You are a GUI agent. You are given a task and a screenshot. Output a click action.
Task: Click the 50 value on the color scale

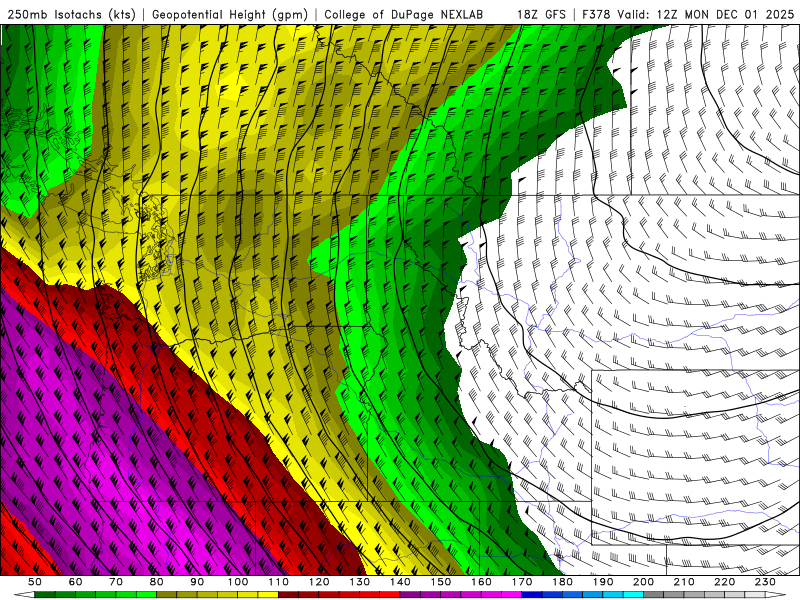tap(35, 582)
